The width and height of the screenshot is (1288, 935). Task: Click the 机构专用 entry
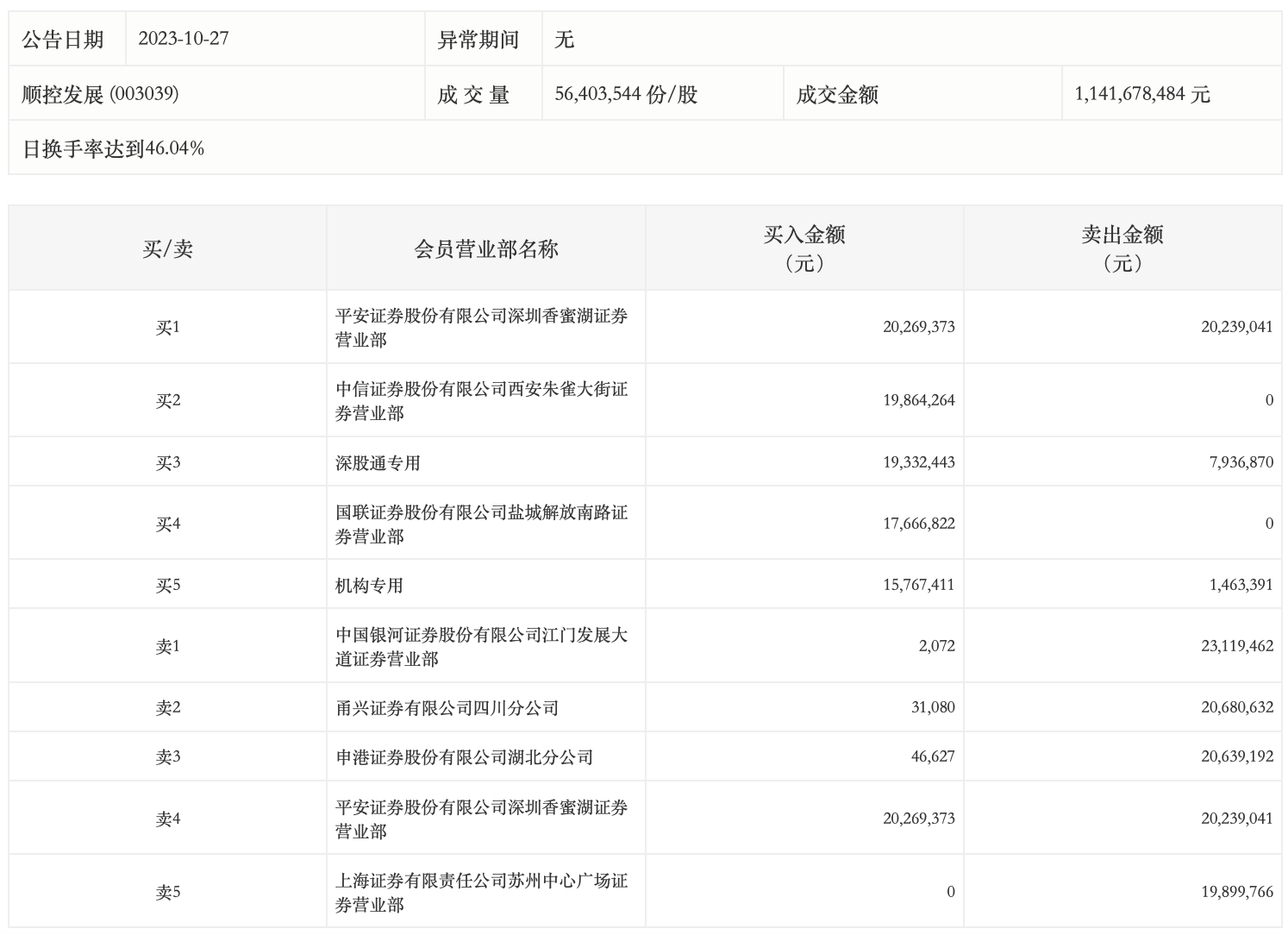[369, 585]
